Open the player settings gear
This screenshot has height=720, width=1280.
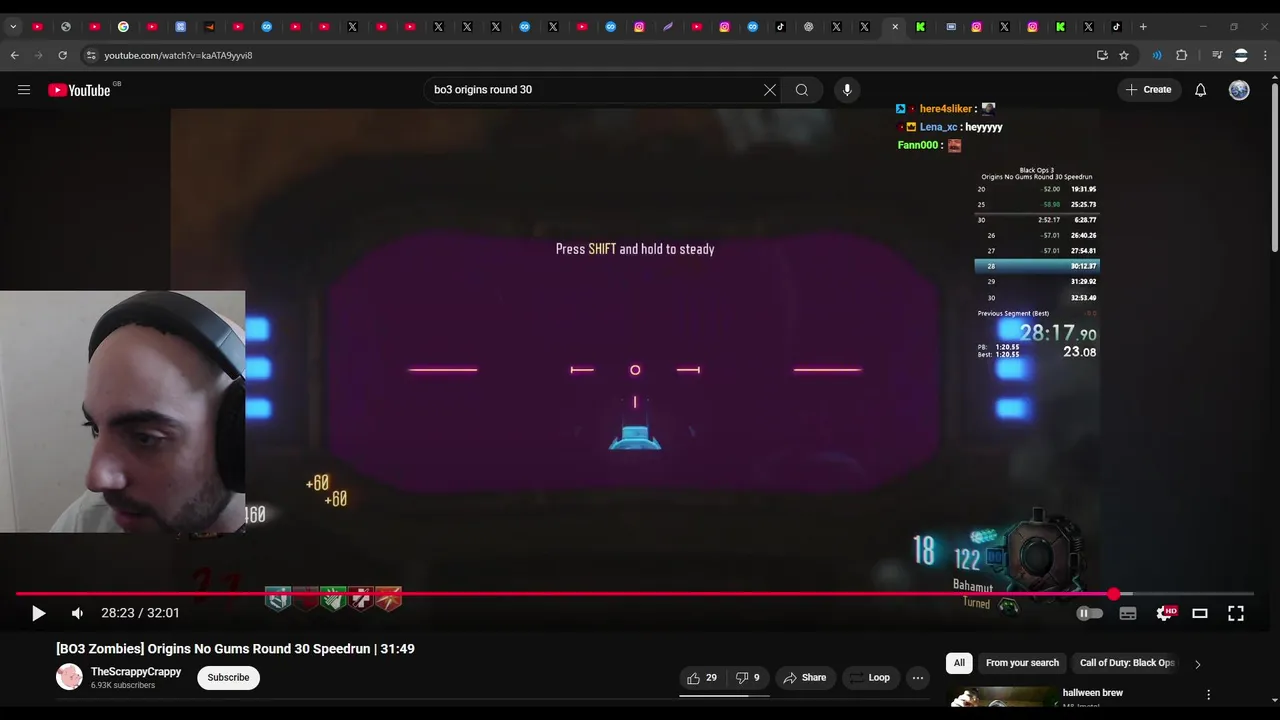pos(1164,614)
